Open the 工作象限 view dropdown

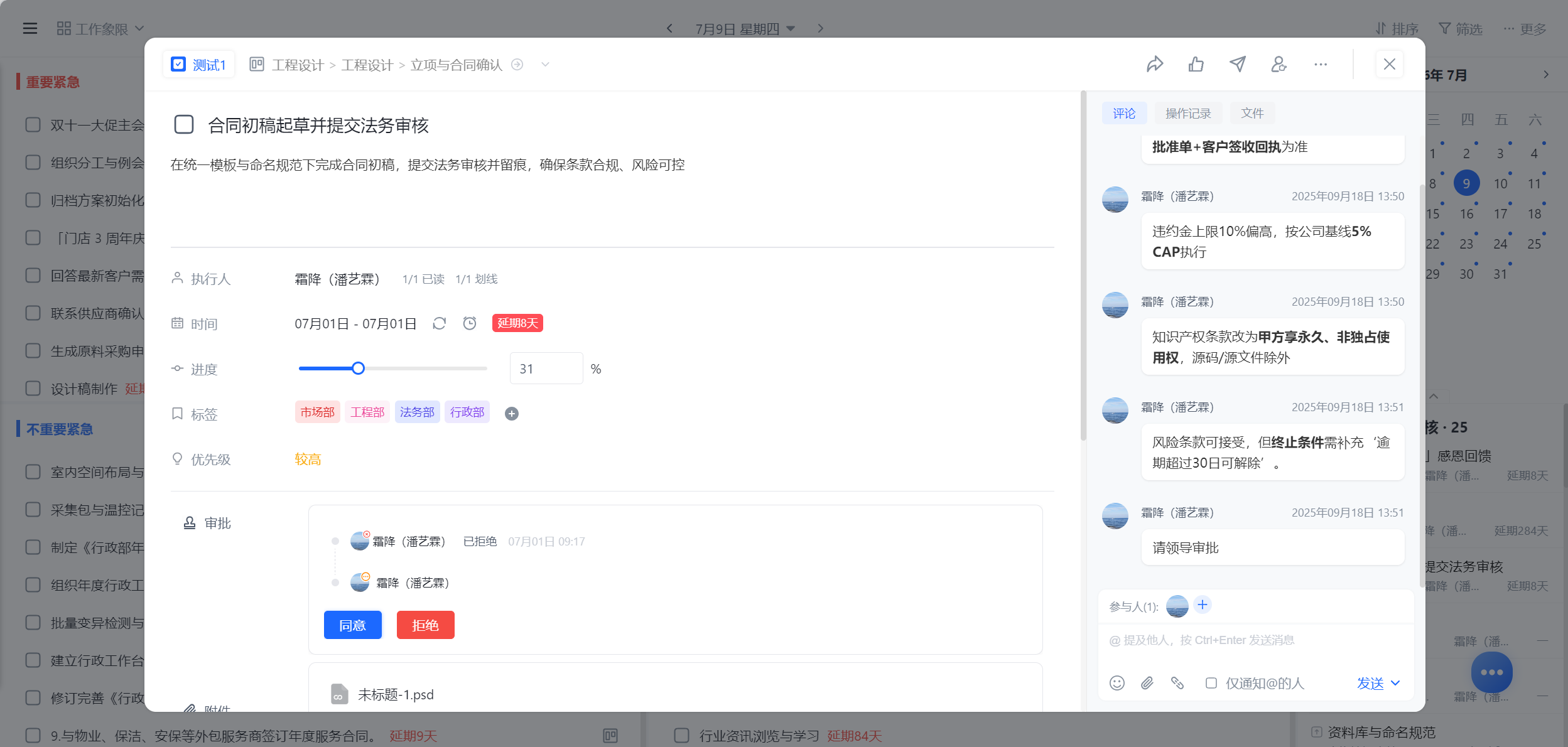click(100, 28)
